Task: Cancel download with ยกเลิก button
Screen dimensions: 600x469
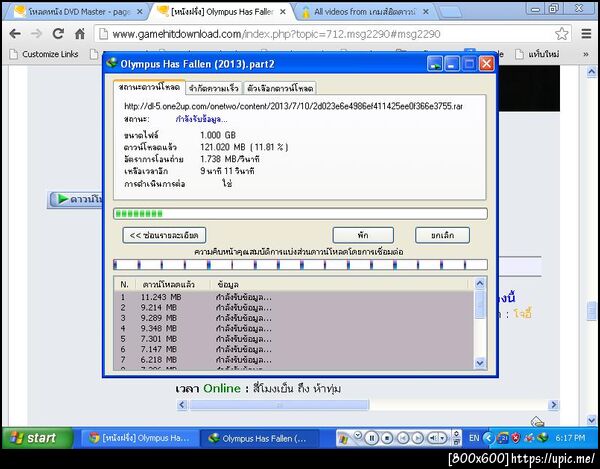Action: tap(442, 235)
